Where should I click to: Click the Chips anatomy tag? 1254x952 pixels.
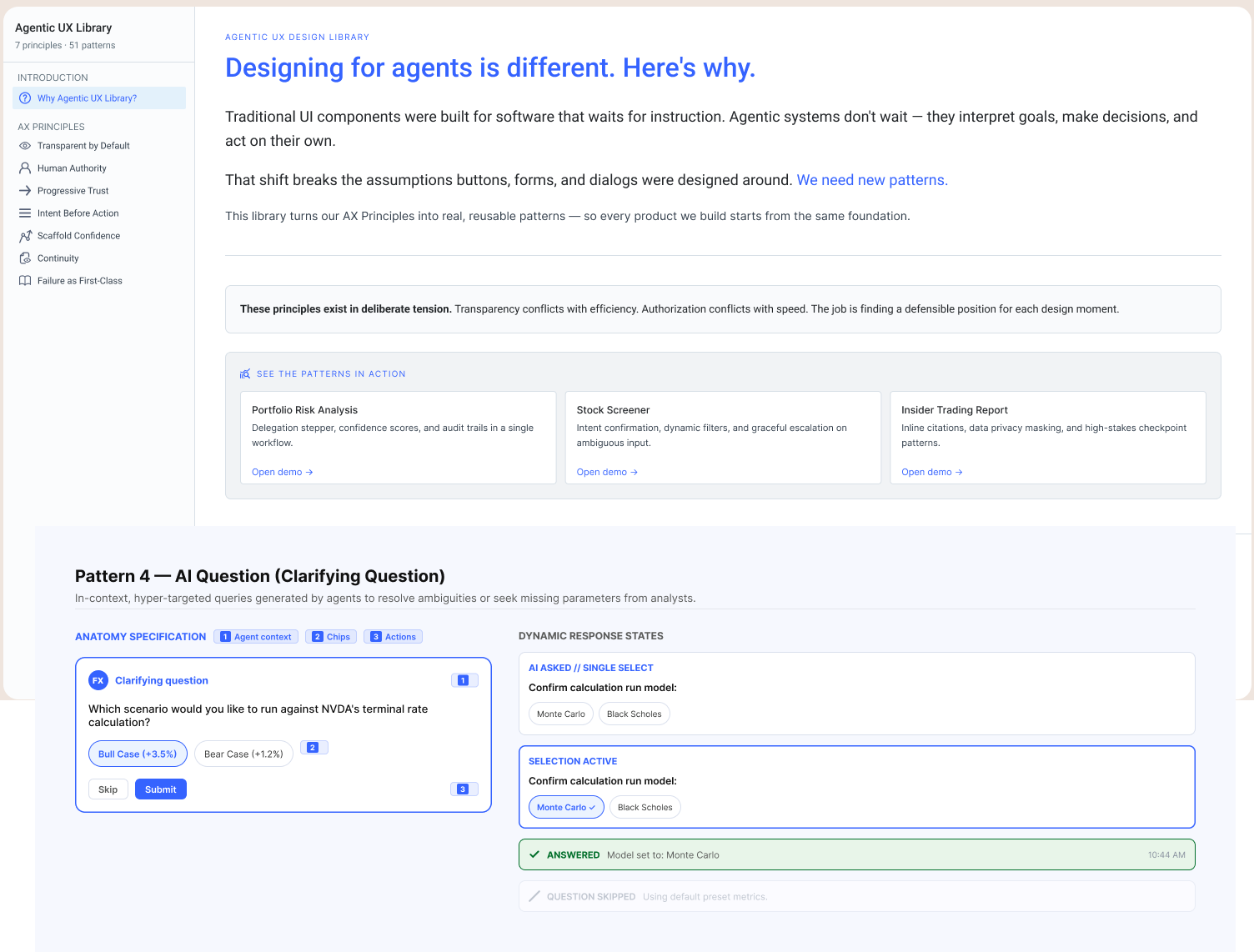pyautogui.click(x=331, y=637)
